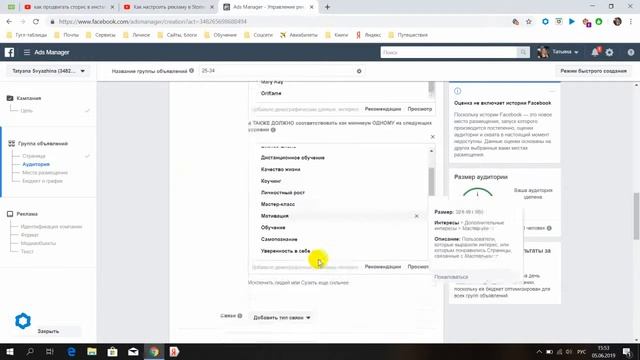Image resolution: width=640 pixels, height=360 pixels.
Task: Click the help question mark icon
Action: coord(631,52)
